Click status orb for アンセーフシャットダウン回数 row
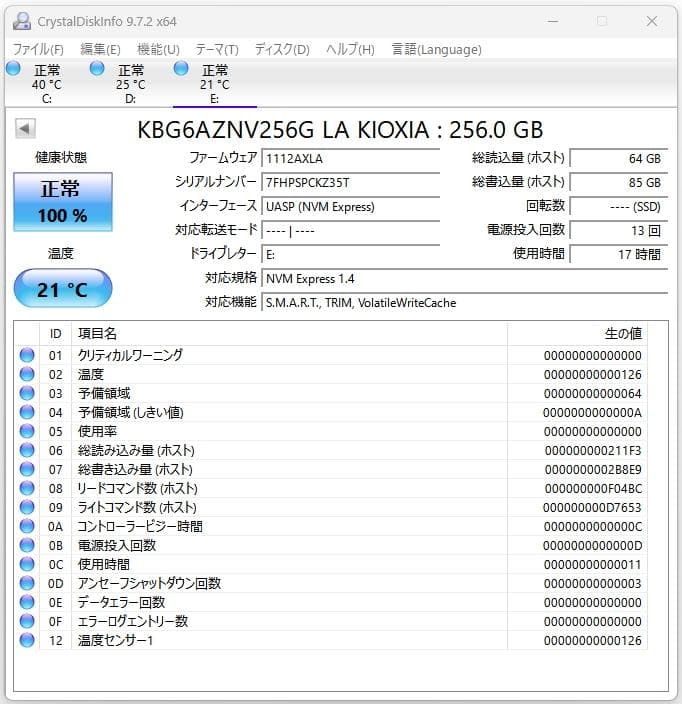The height and width of the screenshot is (704, 682). (27, 583)
